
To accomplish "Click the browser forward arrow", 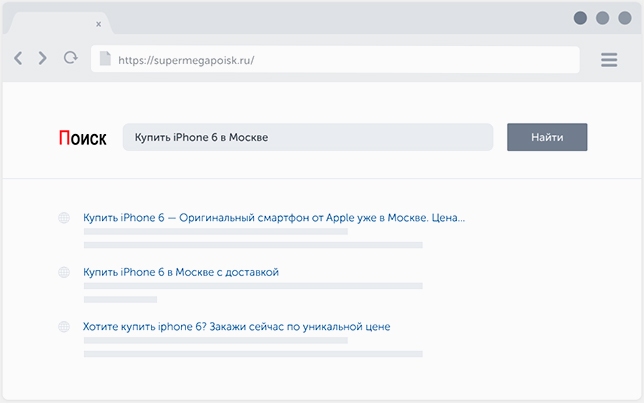I will pos(42,58).
